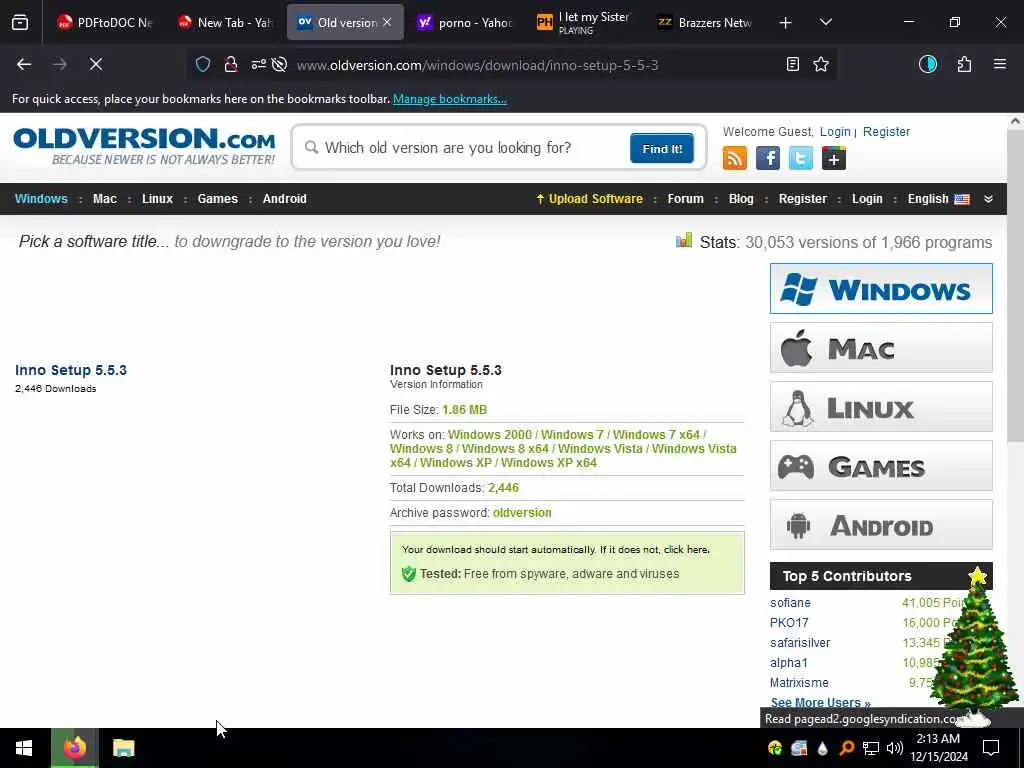Click Register next to Welcome Guest

(886, 132)
